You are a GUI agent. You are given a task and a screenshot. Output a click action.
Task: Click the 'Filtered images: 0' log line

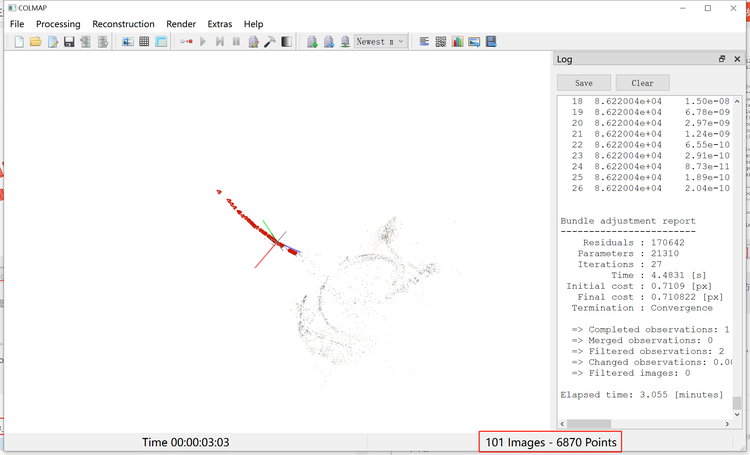(631, 373)
